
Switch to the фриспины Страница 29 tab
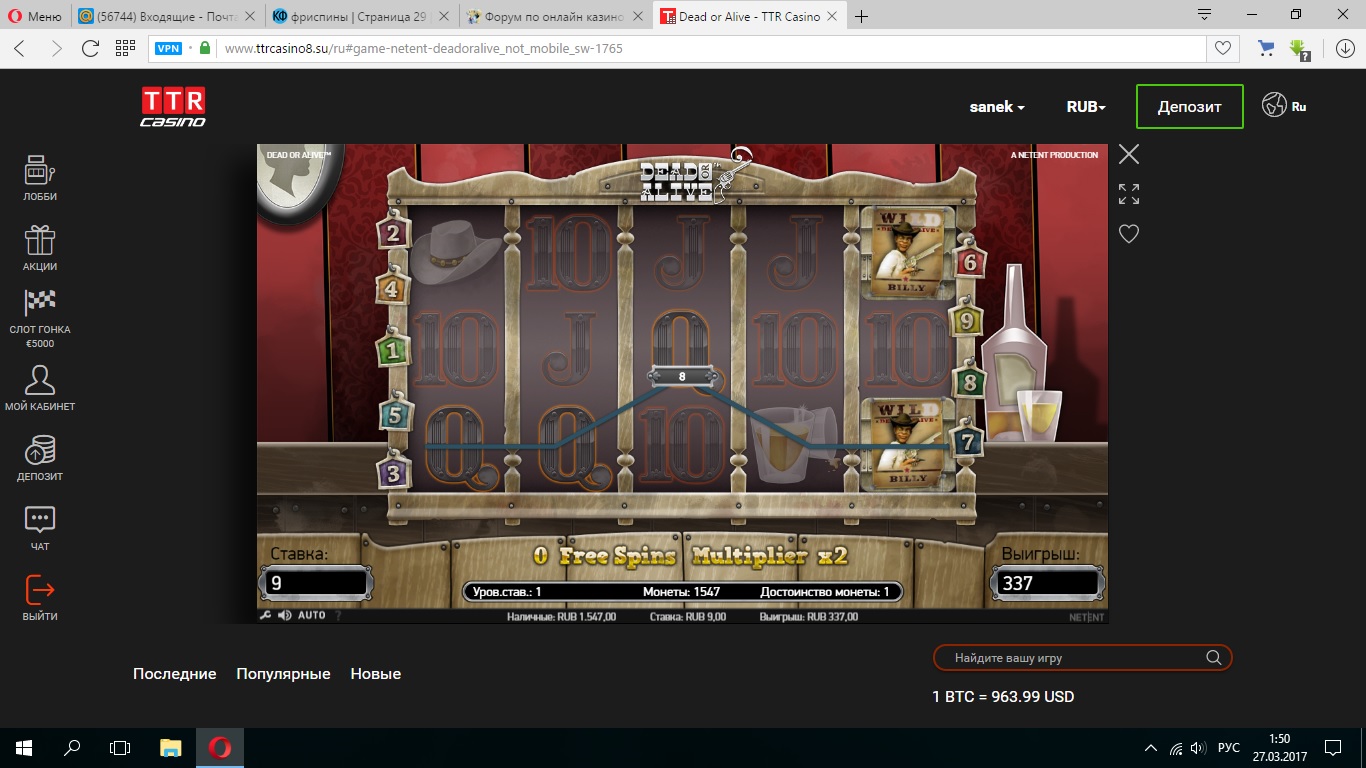(361, 17)
